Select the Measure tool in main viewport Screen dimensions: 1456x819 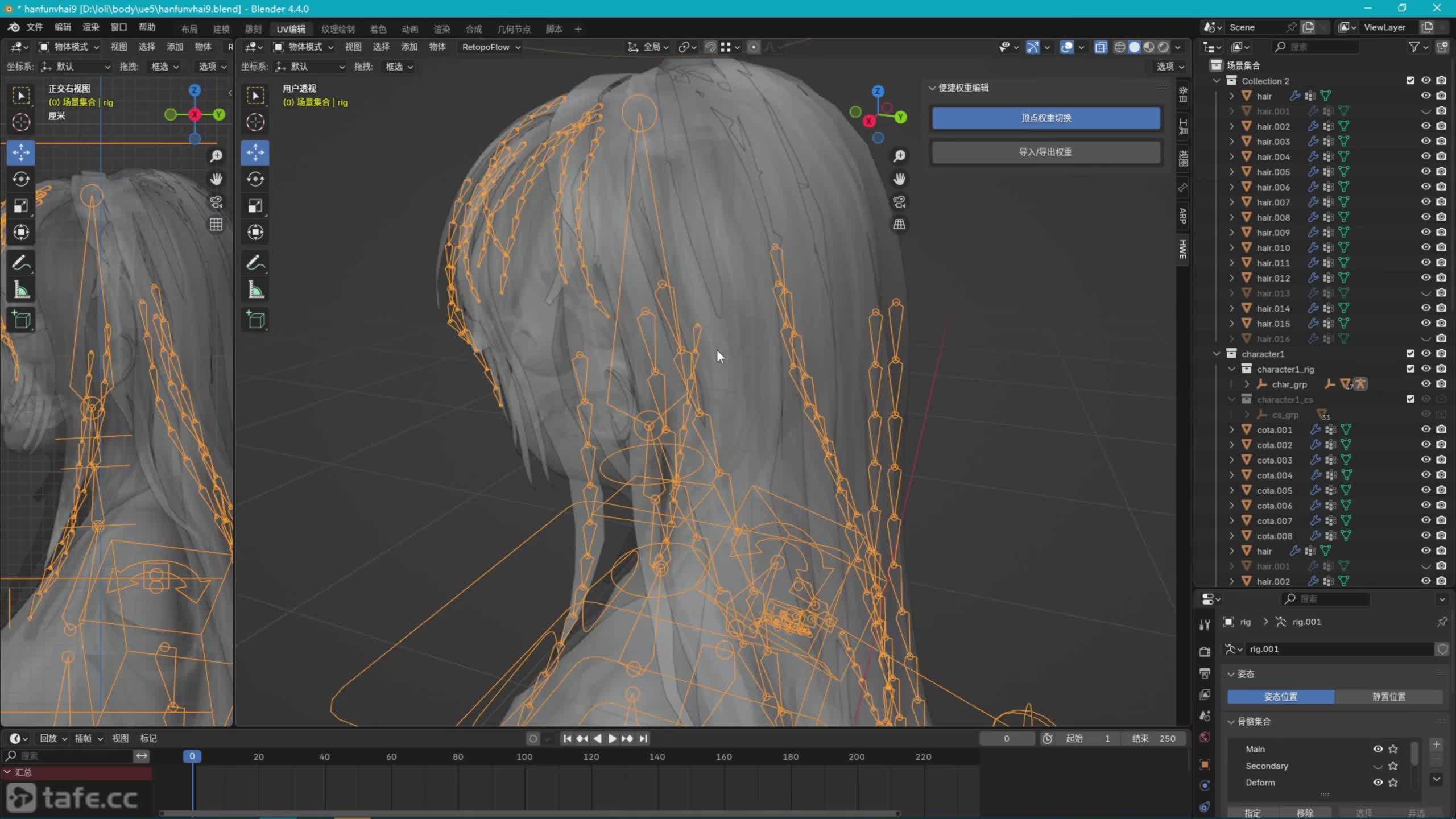pyautogui.click(x=255, y=291)
